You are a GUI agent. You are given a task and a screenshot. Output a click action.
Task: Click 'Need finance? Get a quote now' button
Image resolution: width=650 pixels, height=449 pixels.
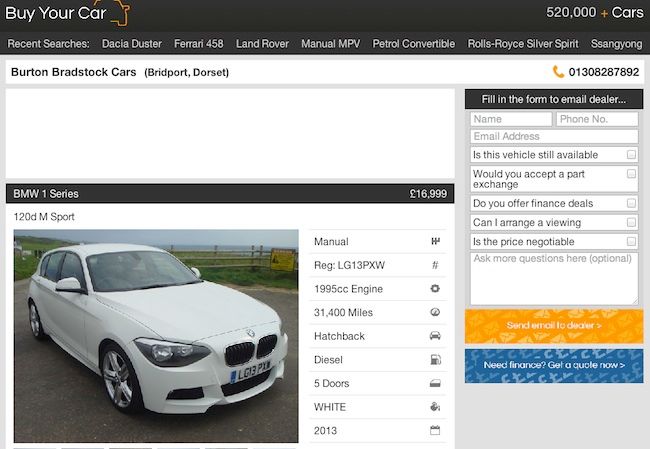point(554,366)
